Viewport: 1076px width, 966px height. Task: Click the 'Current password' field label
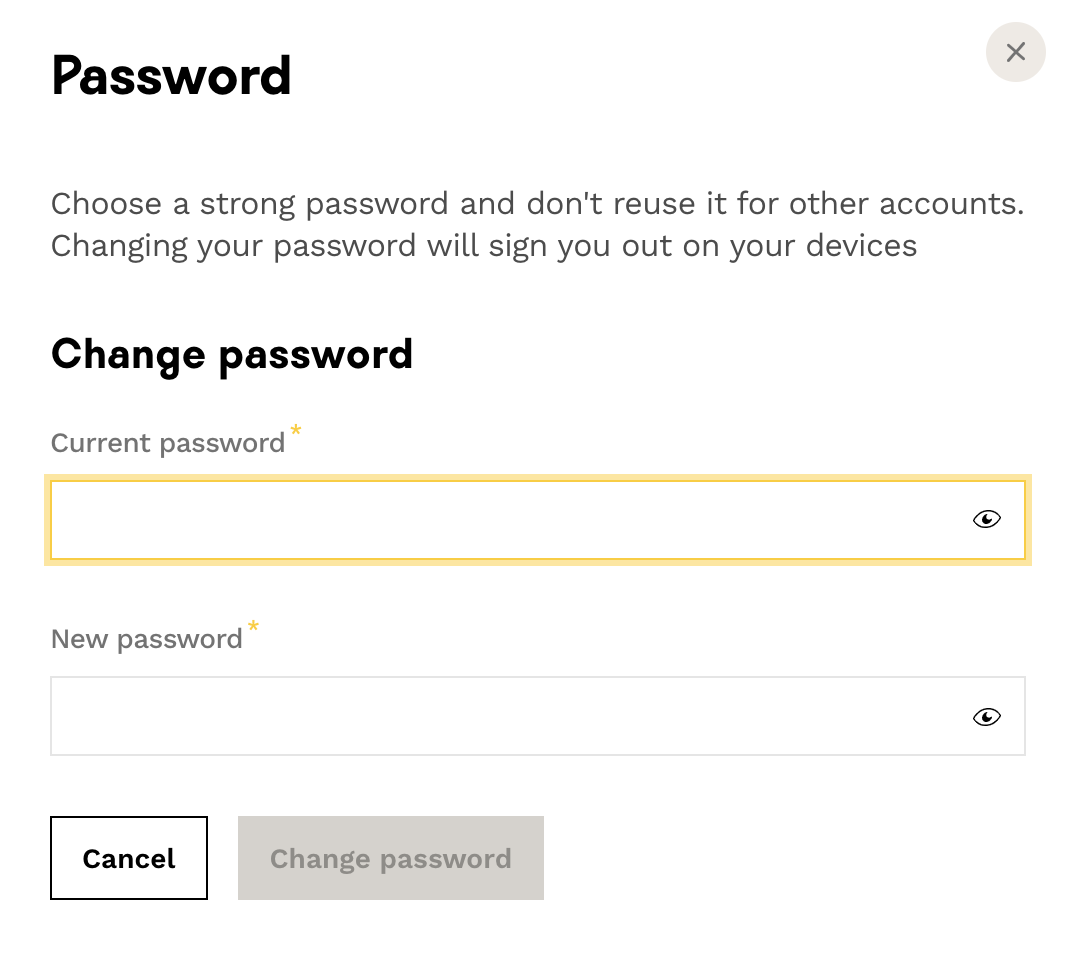click(168, 443)
